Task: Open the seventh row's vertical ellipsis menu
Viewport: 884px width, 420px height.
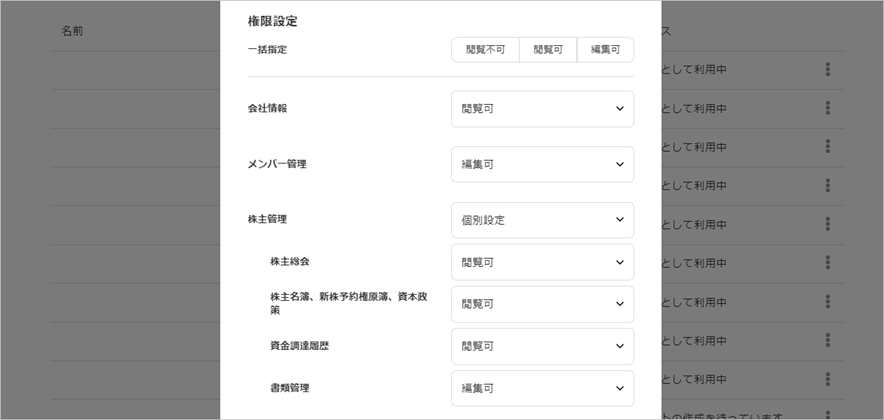Action: [x=828, y=301]
